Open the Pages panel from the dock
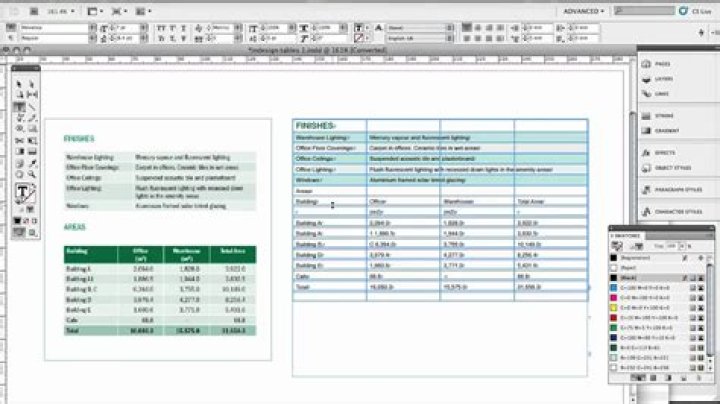Screen dimensions: 720x404 point(657,64)
